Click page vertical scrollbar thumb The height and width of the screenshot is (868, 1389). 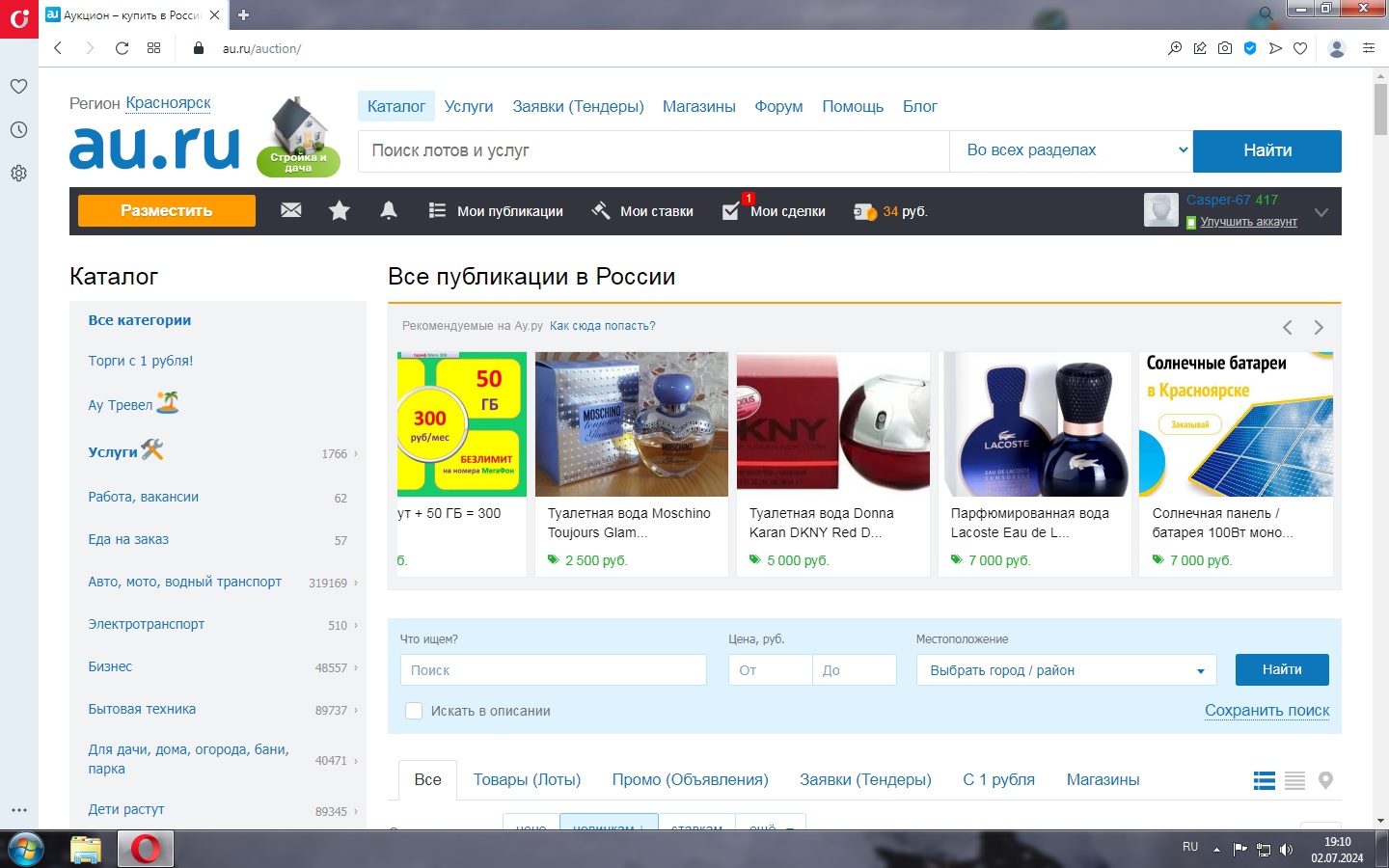click(1380, 109)
